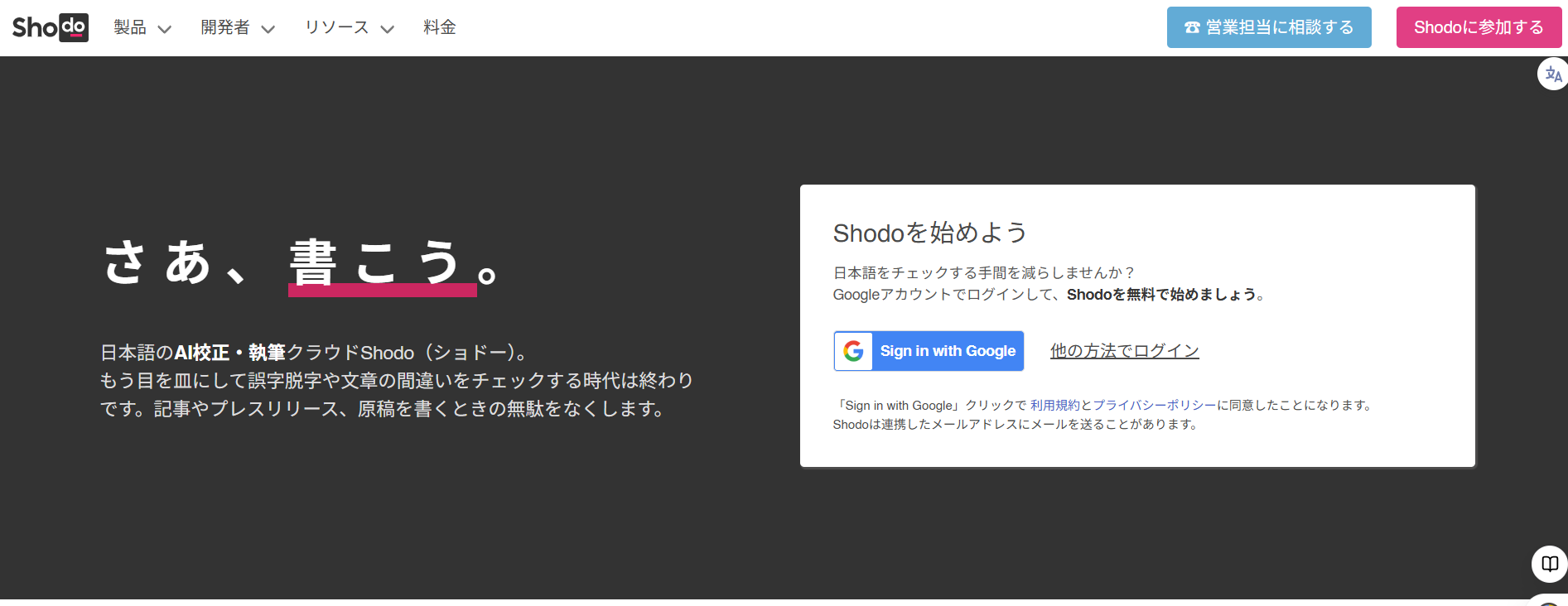1568x606 pixels.
Task: Open the プライバシーポリシー link
Action: point(1154,406)
